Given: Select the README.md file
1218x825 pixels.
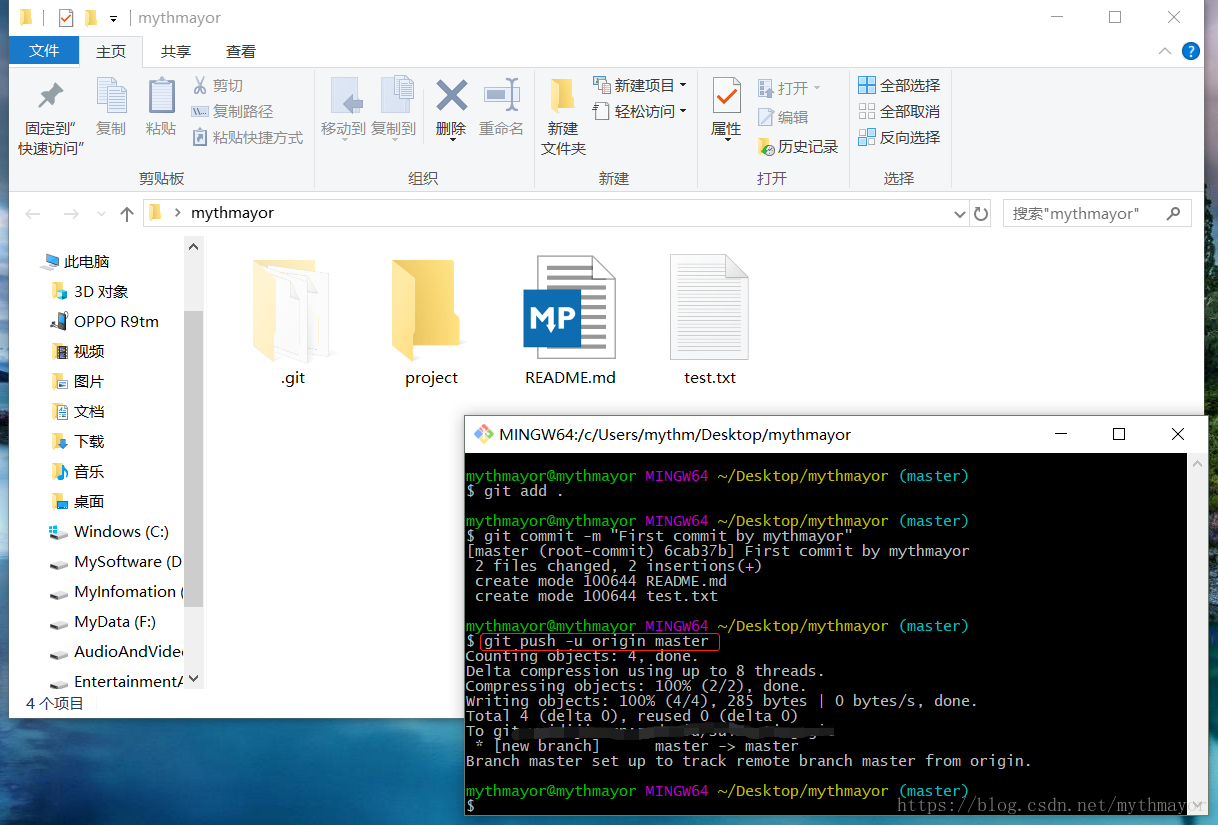Looking at the screenshot, I should (570, 320).
